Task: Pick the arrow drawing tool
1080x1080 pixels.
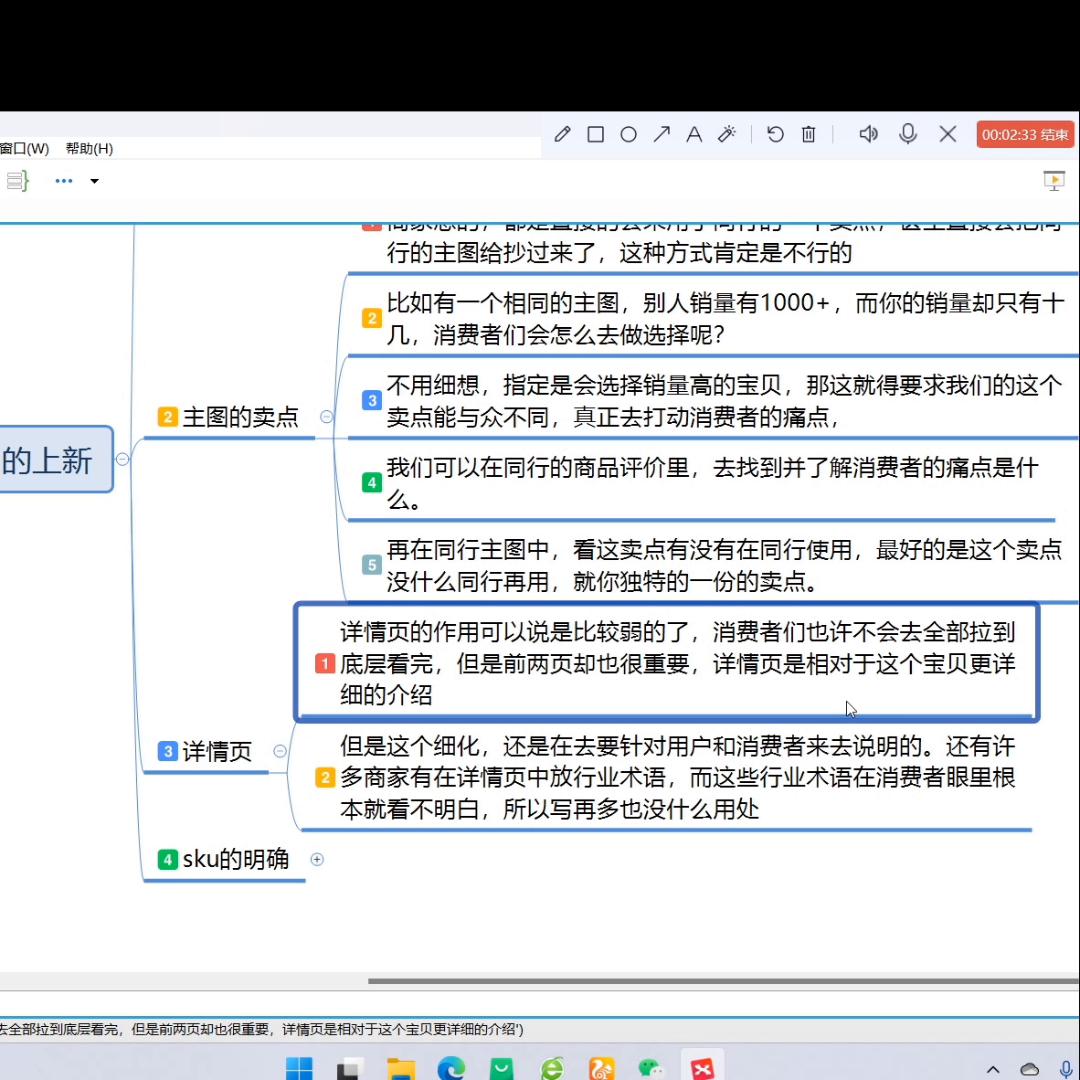Action: pos(661,133)
